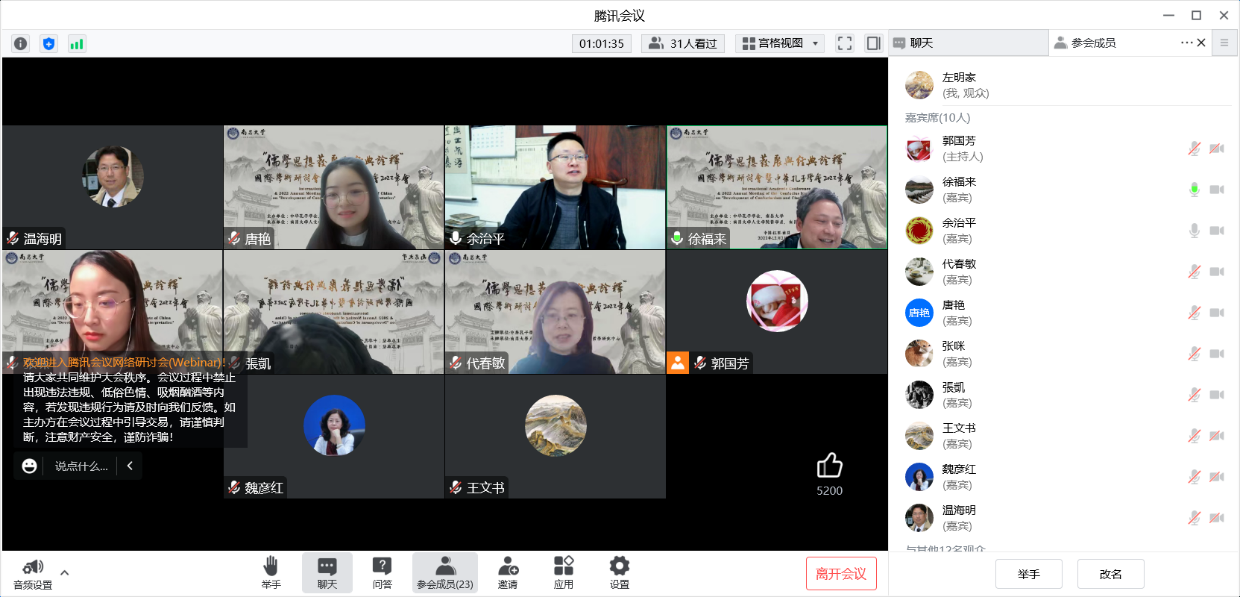Click 温海明's camera-off icon in list
The height and width of the screenshot is (597, 1240).
tap(1217, 518)
